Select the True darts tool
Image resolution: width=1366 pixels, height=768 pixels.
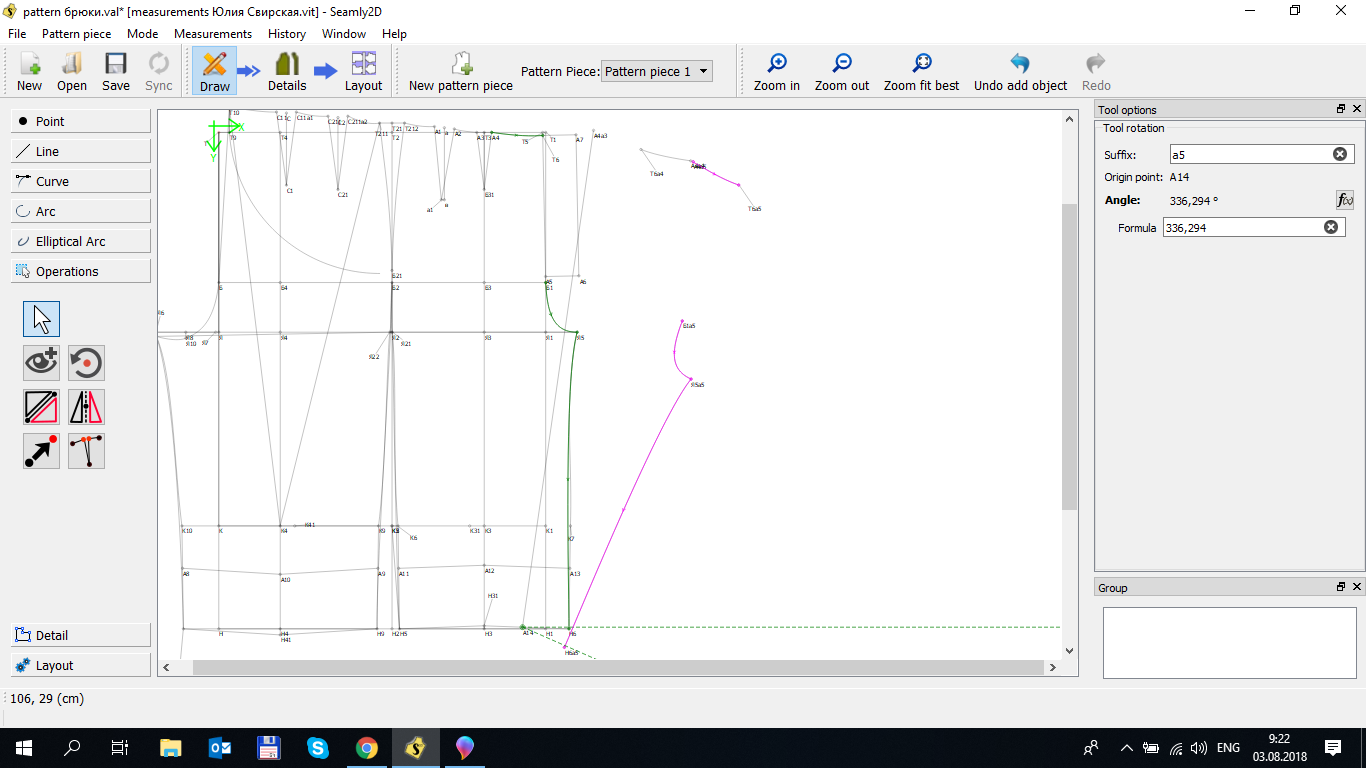(86, 451)
